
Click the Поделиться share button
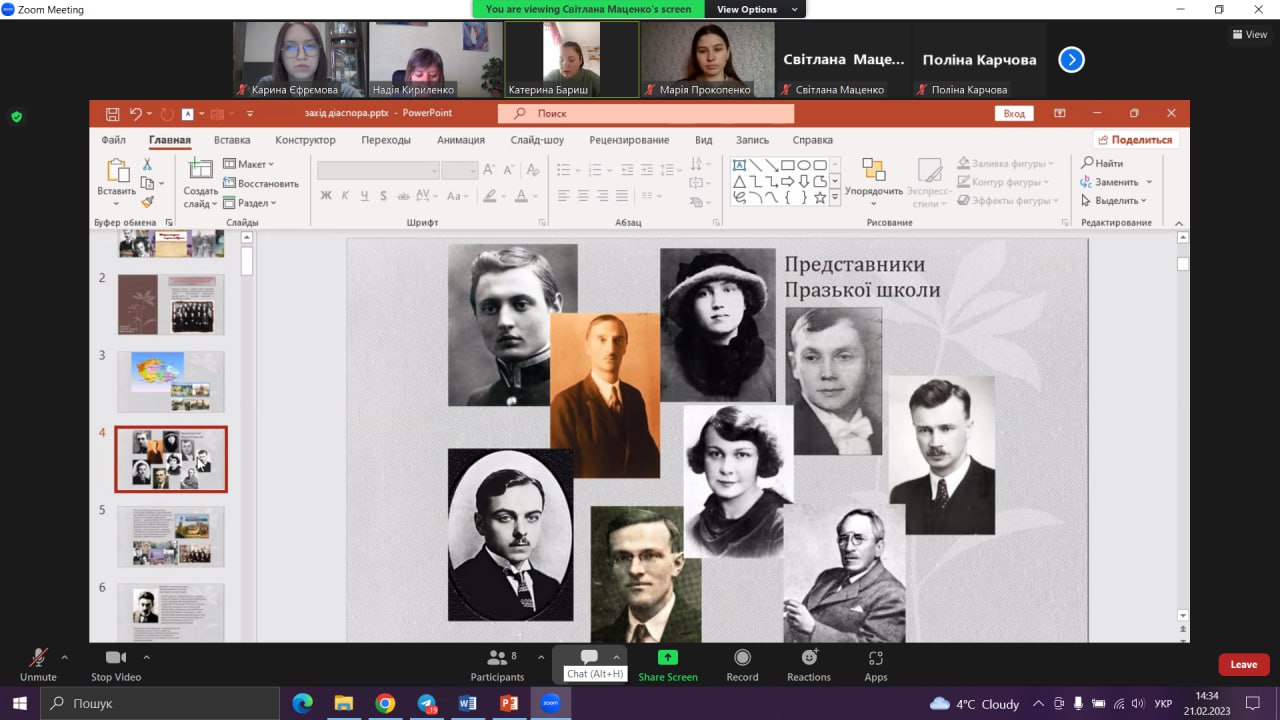pos(1134,140)
